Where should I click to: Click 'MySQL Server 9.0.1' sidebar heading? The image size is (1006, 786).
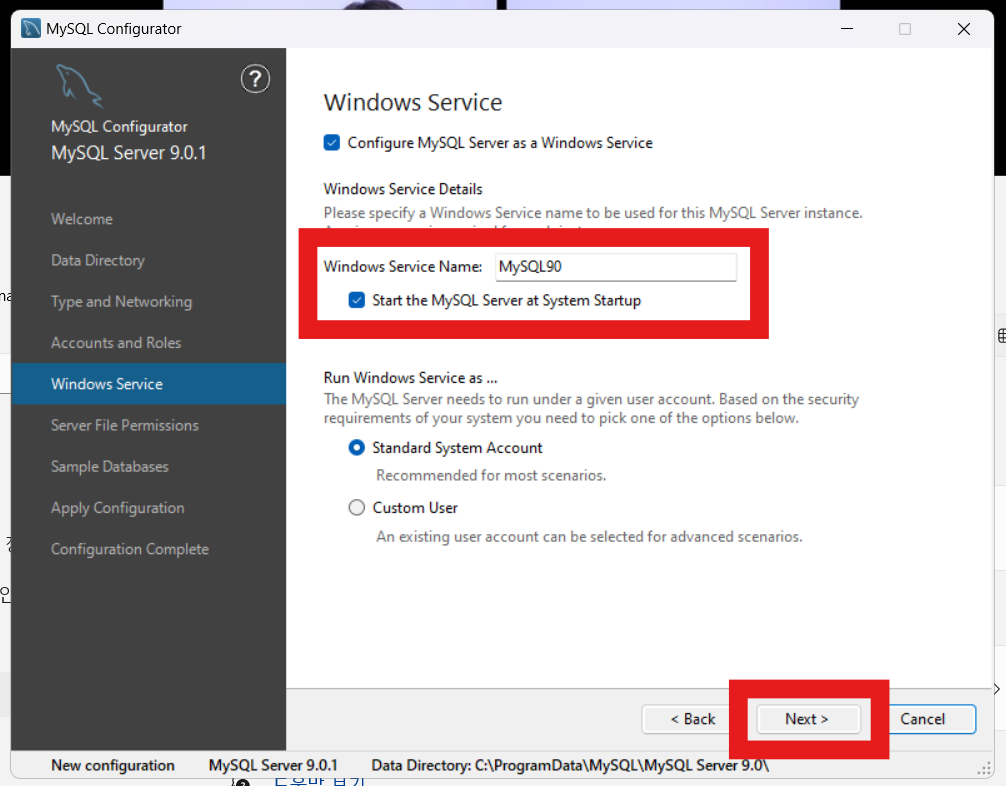click(x=128, y=153)
